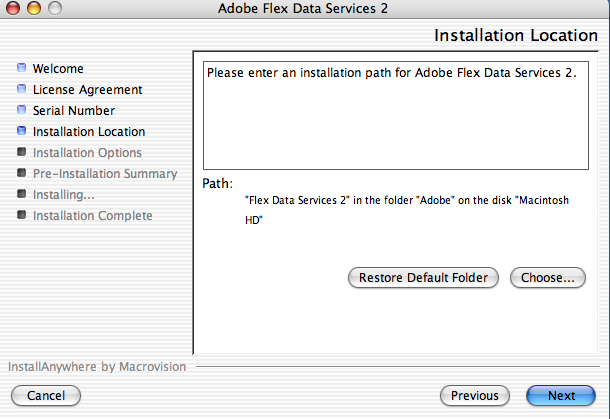Select the Welcome step label
610x419 pixels.
[x=58, y=69]
